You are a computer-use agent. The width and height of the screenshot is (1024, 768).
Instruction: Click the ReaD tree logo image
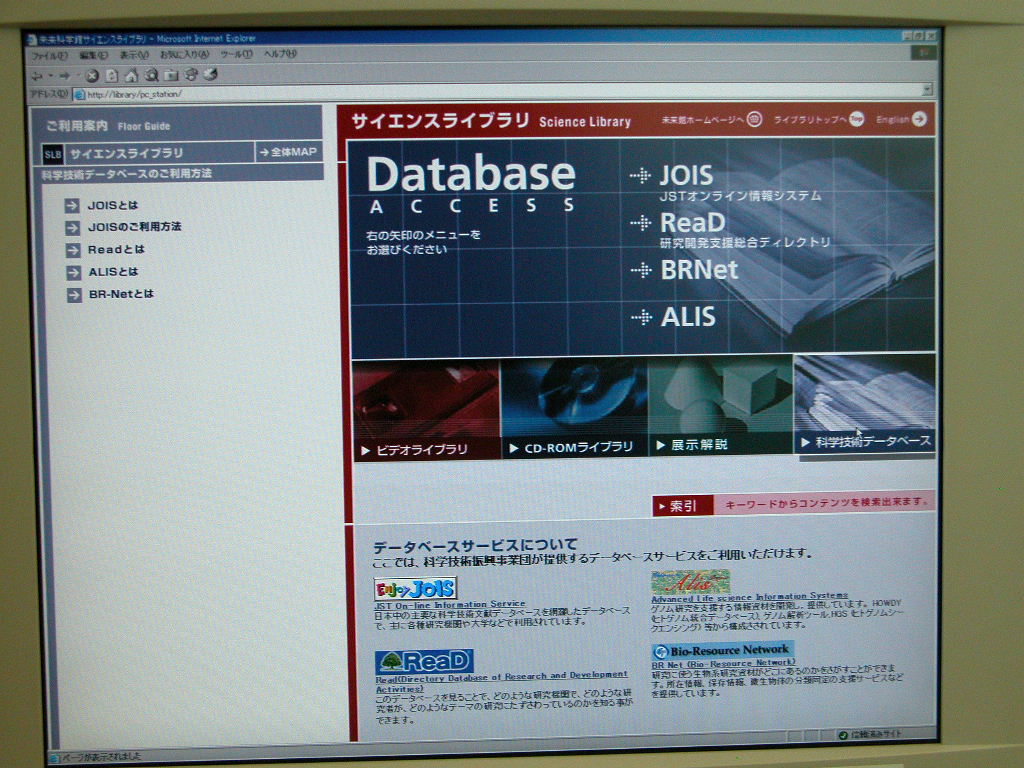424,662
